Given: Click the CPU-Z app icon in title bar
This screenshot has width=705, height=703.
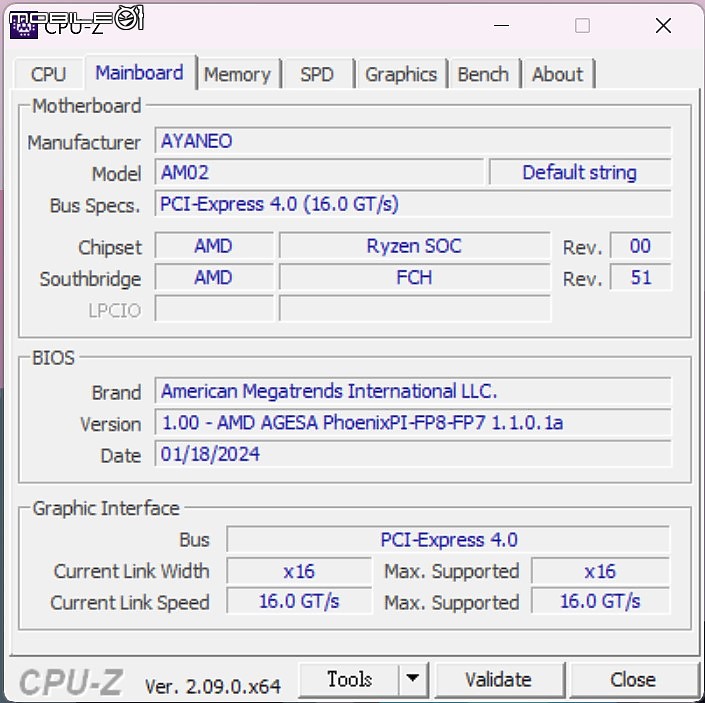Looking at the screenshot, I should tap(23, 27).
